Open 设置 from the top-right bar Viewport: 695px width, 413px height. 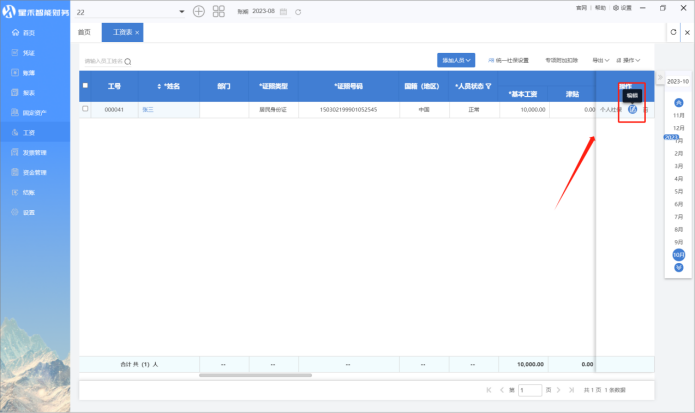tap(625, 7)
